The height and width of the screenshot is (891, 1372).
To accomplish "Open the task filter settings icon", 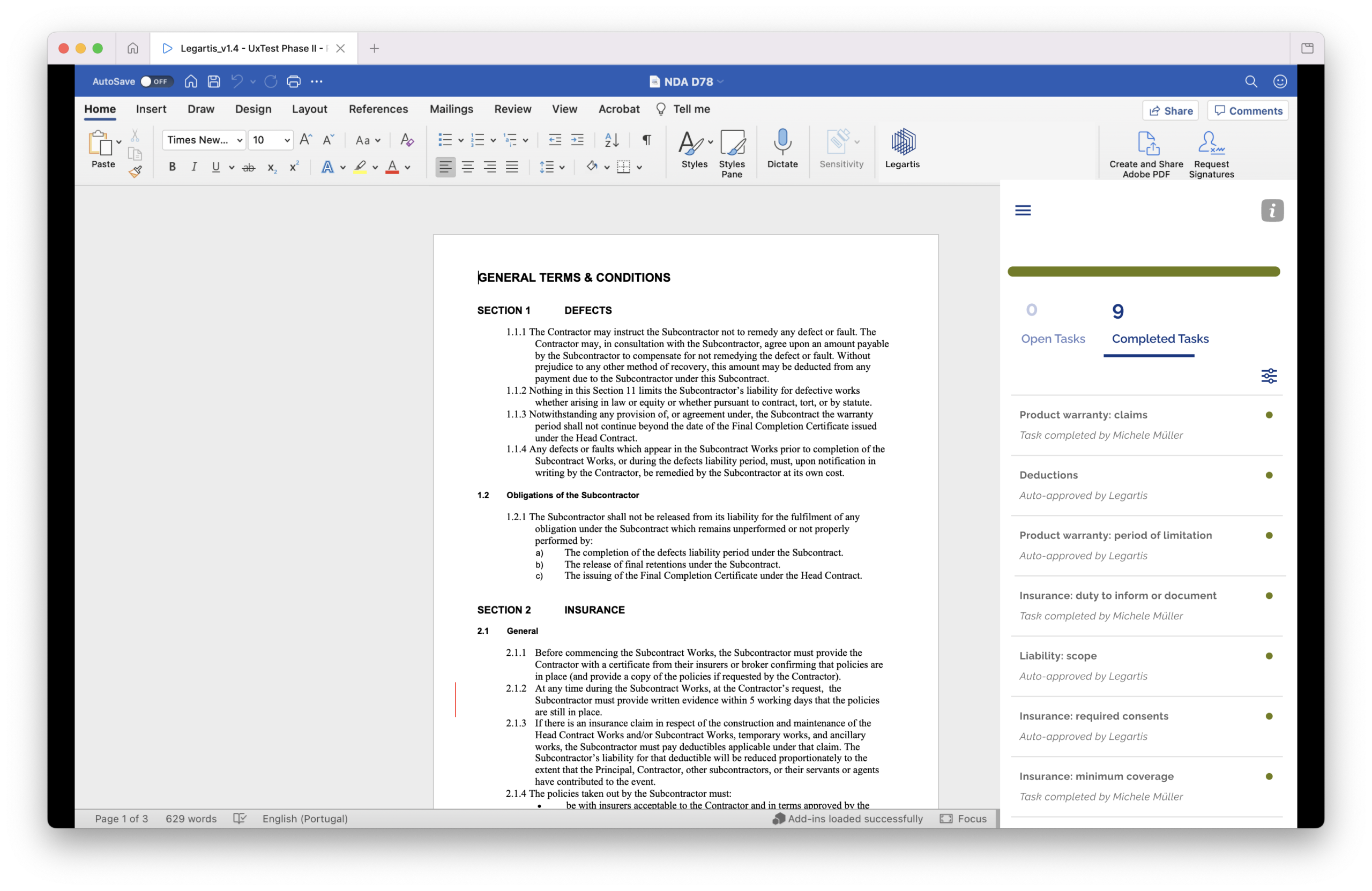I will click(1269, 376).
